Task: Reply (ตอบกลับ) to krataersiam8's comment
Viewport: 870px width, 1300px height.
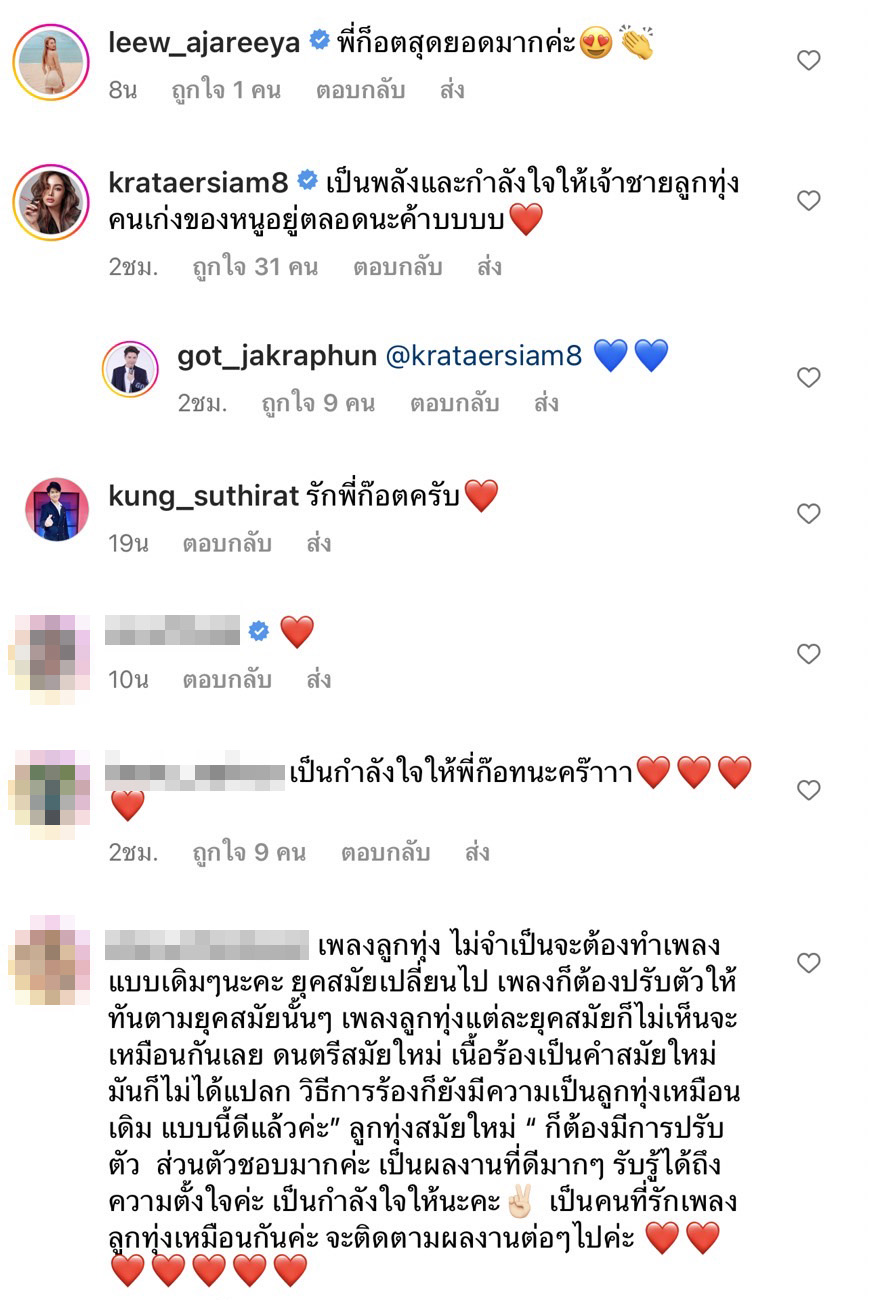Action: pyautogui.click(x=397, y=267)
